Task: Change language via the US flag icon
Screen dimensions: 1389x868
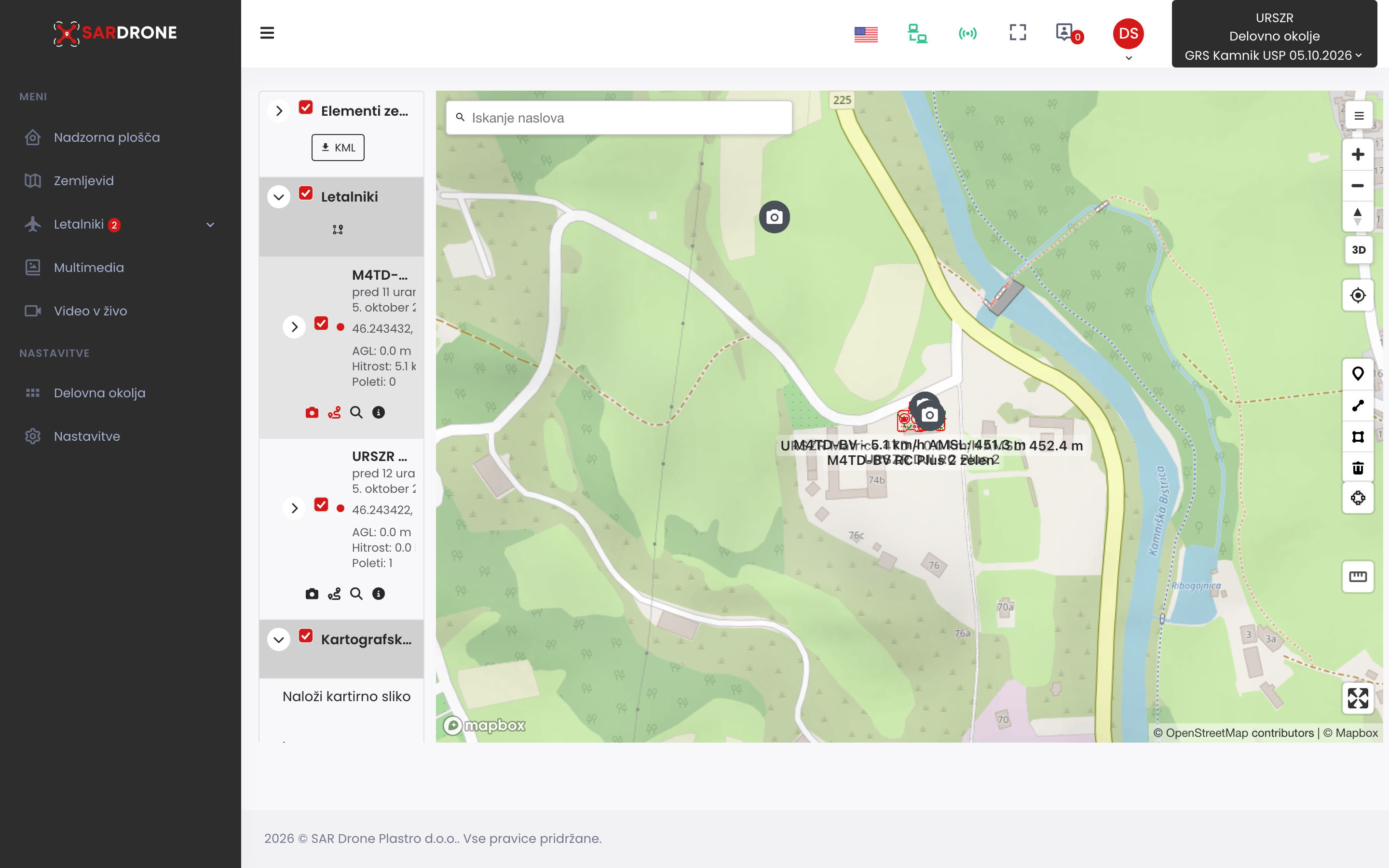Action: [x=866, y=34]
